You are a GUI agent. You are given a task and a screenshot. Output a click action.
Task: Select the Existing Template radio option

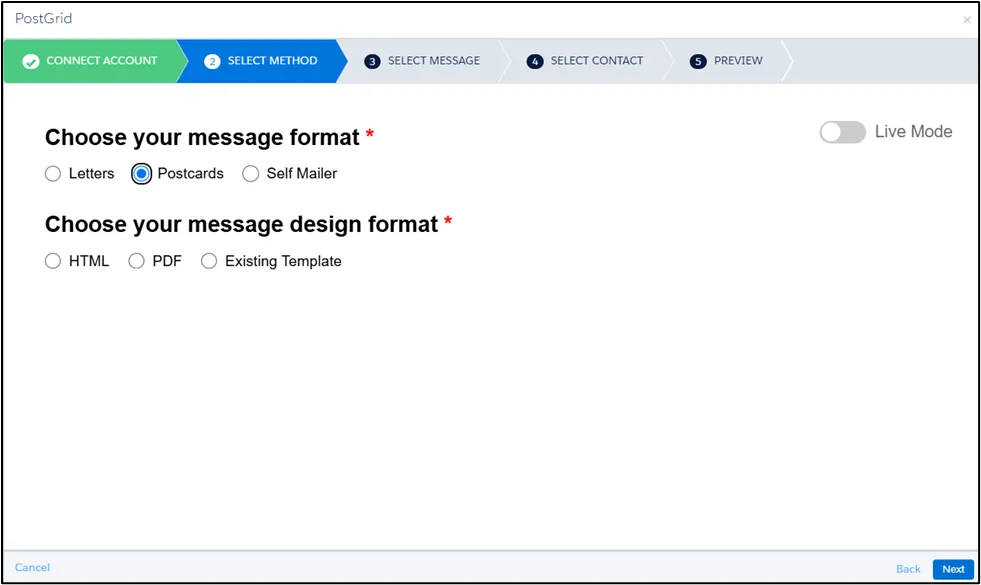209,262
